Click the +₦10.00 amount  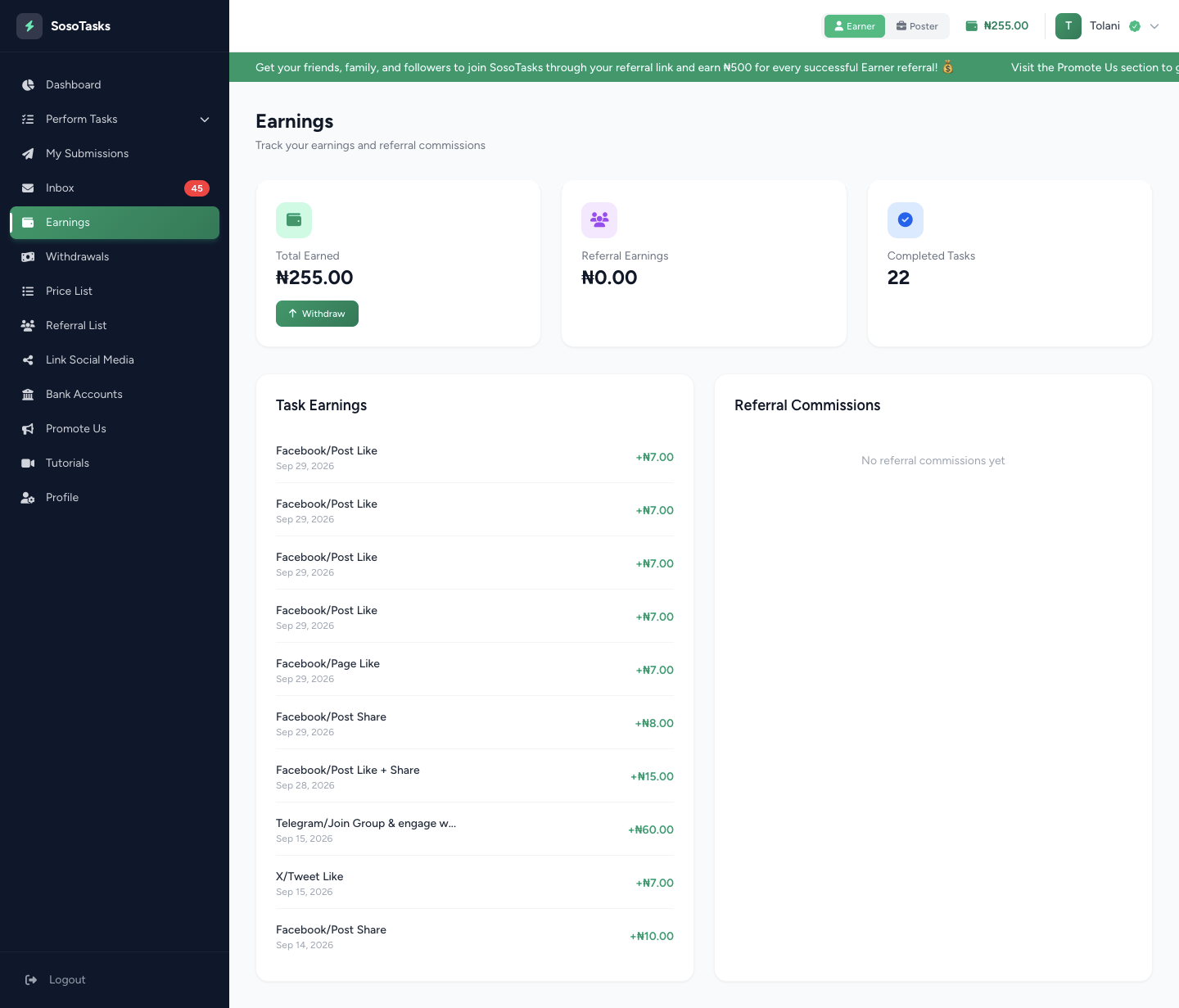pyautogui.click(x=652, y=937)
